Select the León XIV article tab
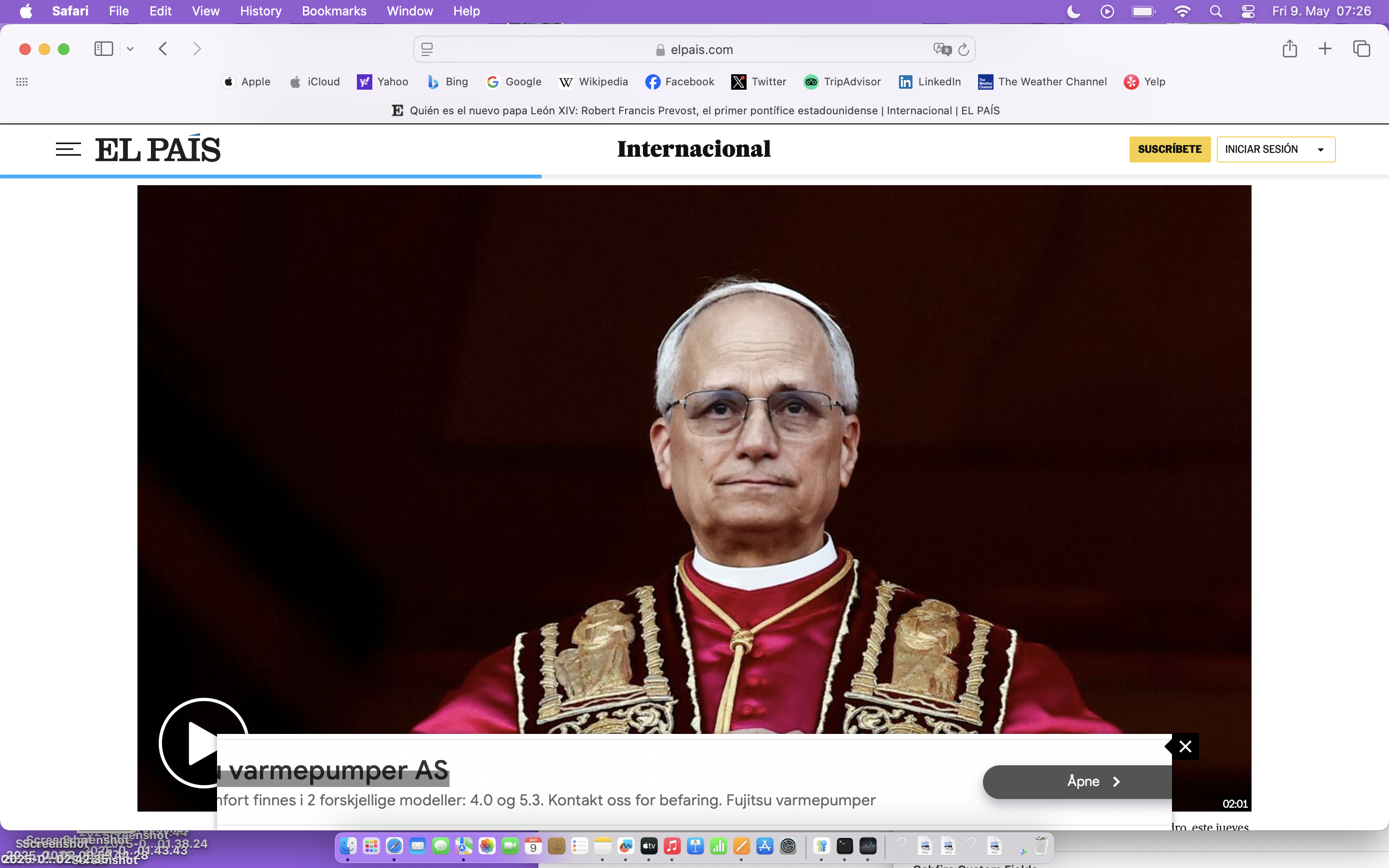 click(695, 110)
